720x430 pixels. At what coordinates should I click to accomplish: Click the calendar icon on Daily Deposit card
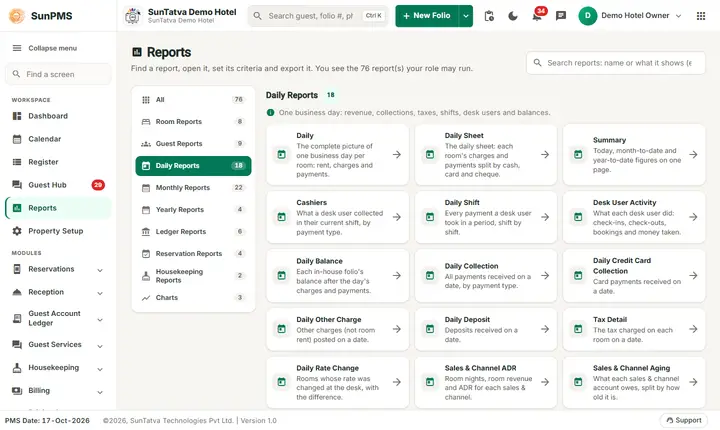click(x=430, y=329)
